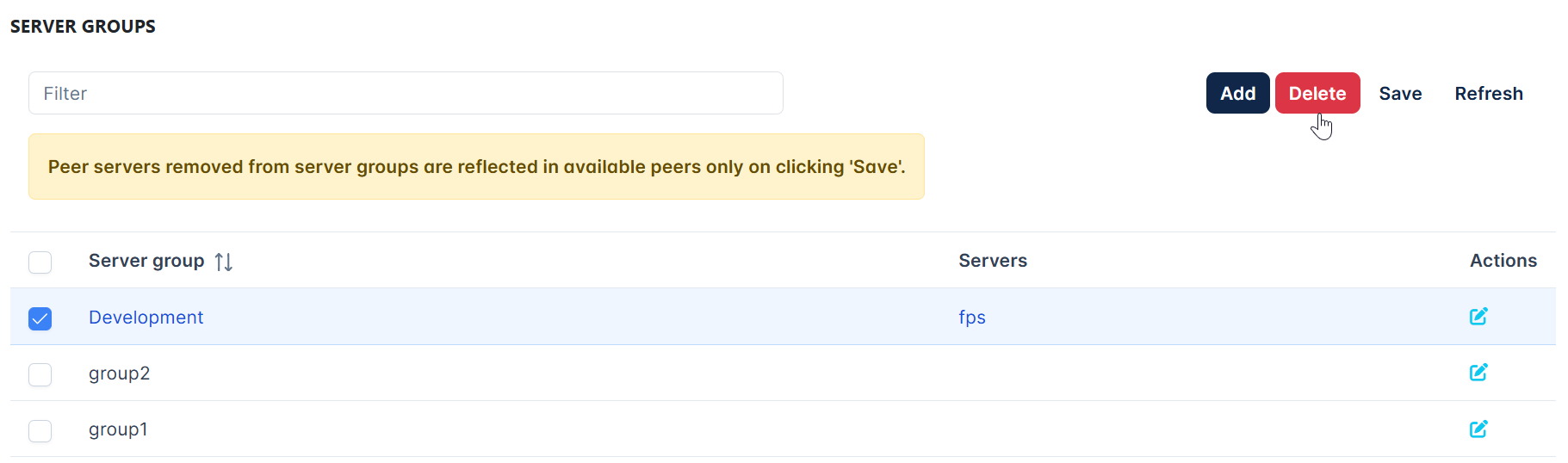Toggle the select-all header checkbox
Viewport: 1568px width, 463px height.
coord(40,262)
